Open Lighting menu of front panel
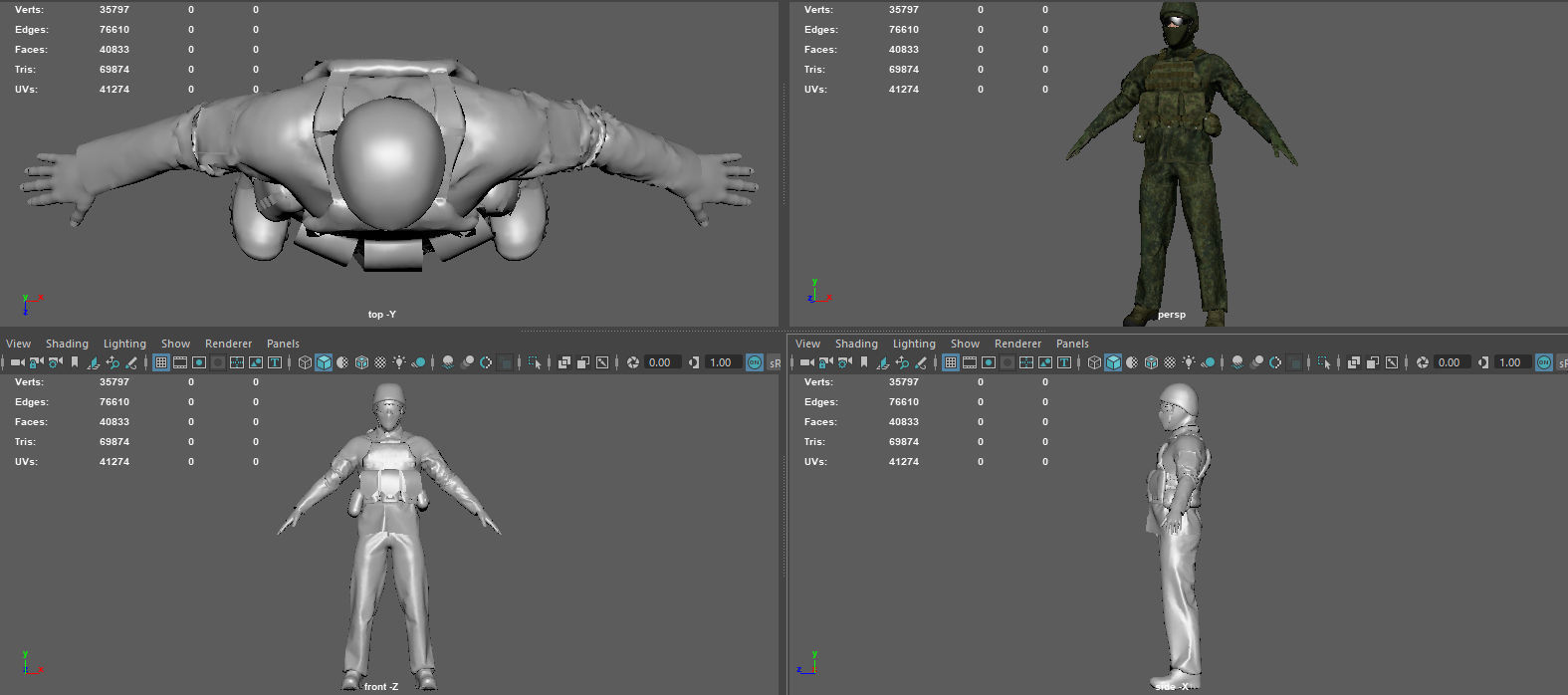This screenshot has height=695, width=1568. [124, 344]
